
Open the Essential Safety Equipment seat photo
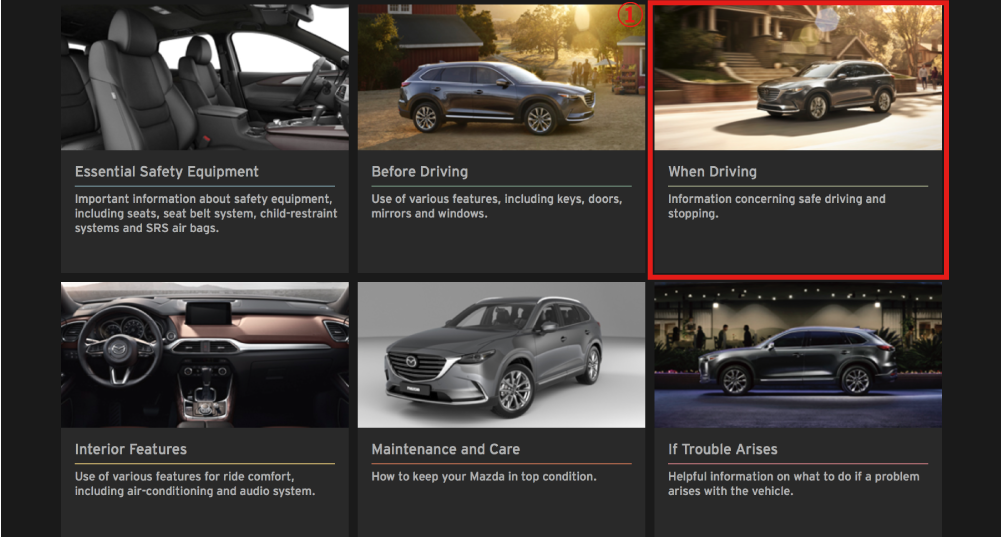(x=204, y=77)
